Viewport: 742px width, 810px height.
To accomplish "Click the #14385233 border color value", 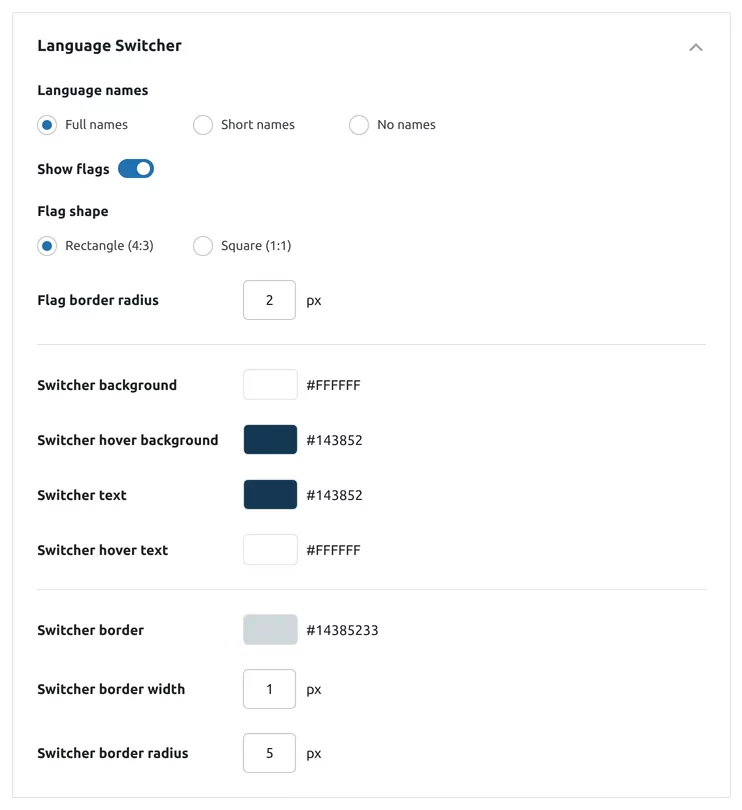I will click(x=342, y=630).
